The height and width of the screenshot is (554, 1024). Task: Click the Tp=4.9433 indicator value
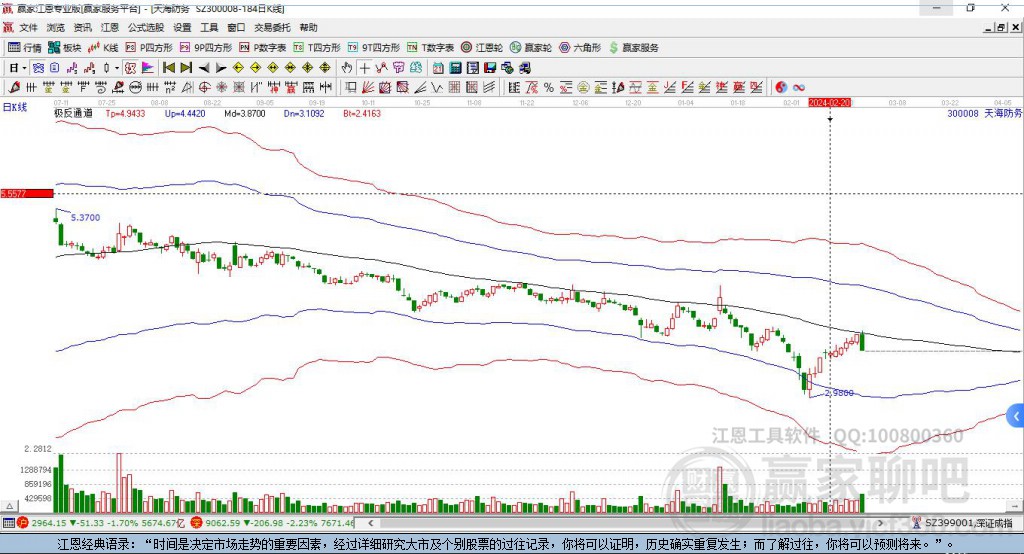125,113
